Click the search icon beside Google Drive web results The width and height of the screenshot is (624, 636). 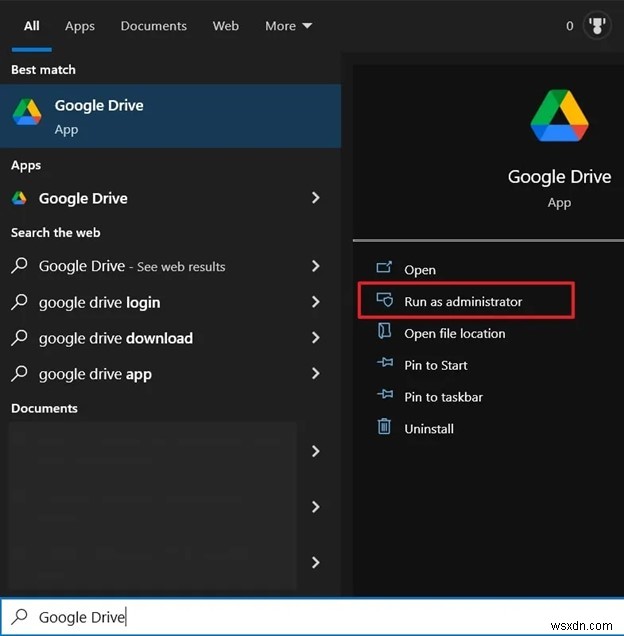[19, 266]
